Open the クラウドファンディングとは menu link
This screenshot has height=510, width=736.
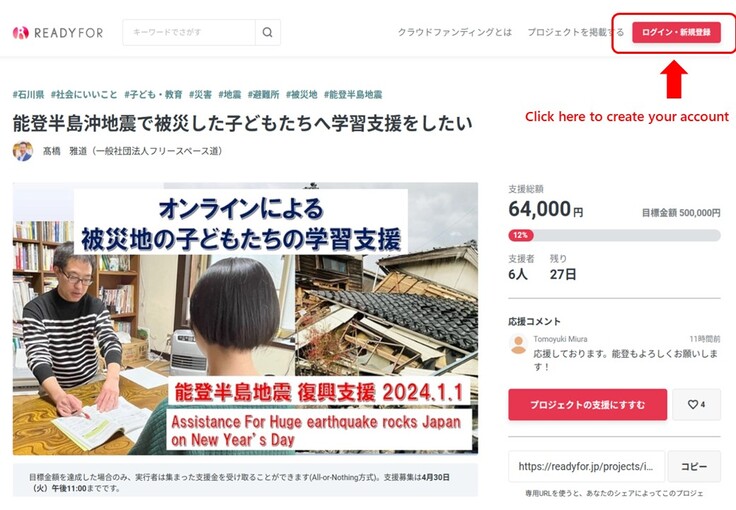coord(455,32)
